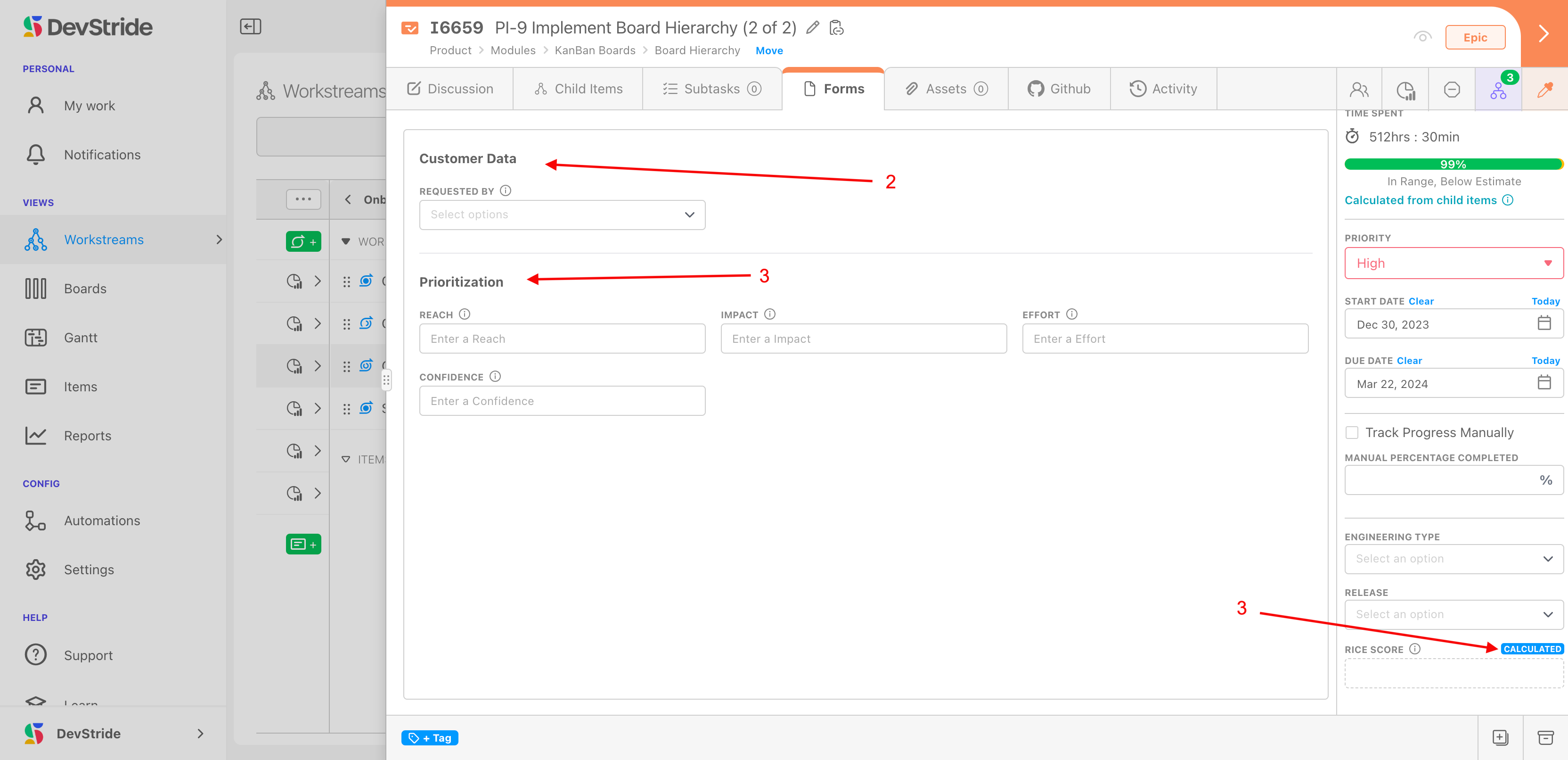Open the Activity tab
The image size is (1568, 760).
click(1163, 89)
